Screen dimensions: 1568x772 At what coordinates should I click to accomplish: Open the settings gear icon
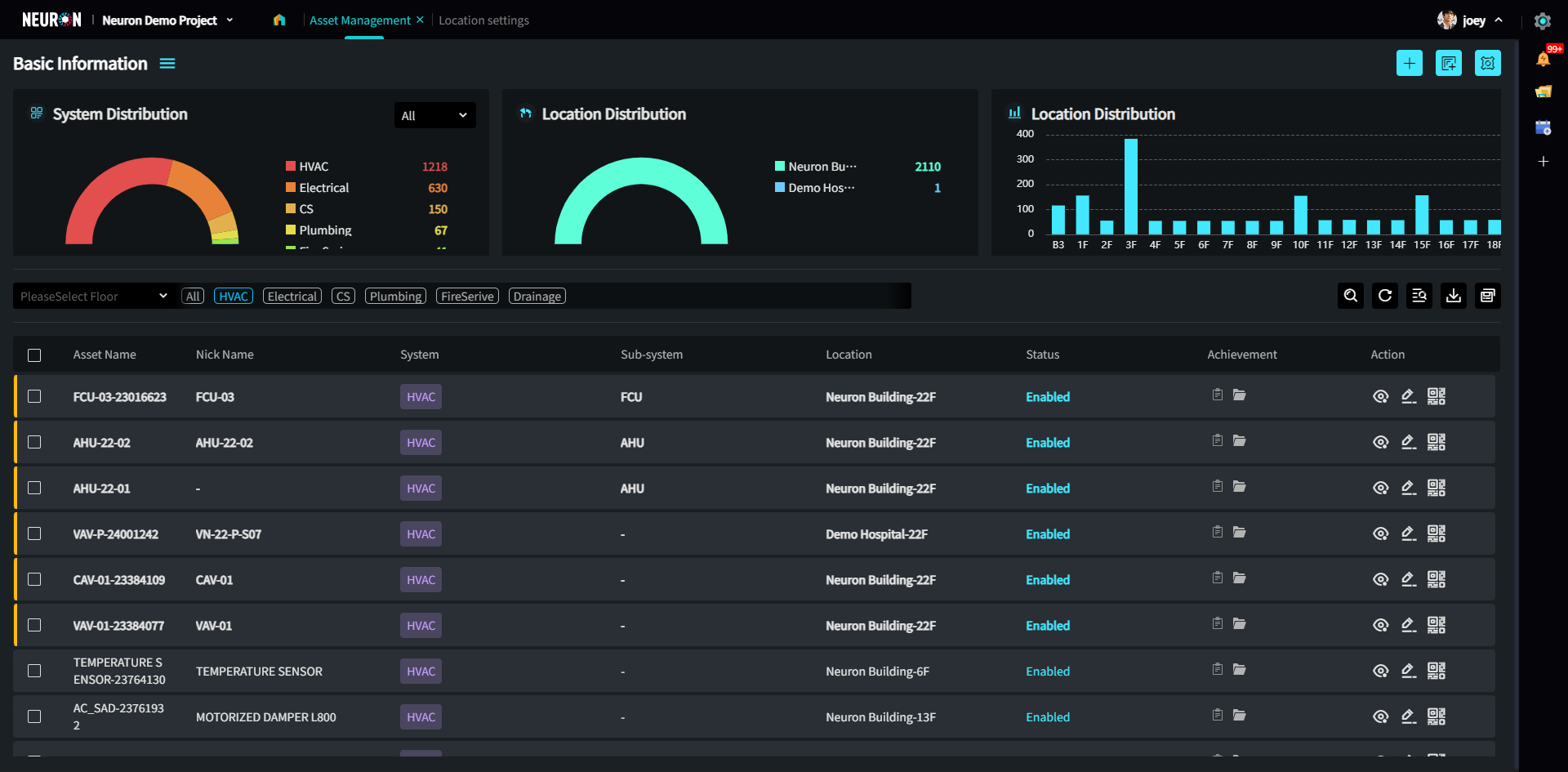(x=1542, y=20)
